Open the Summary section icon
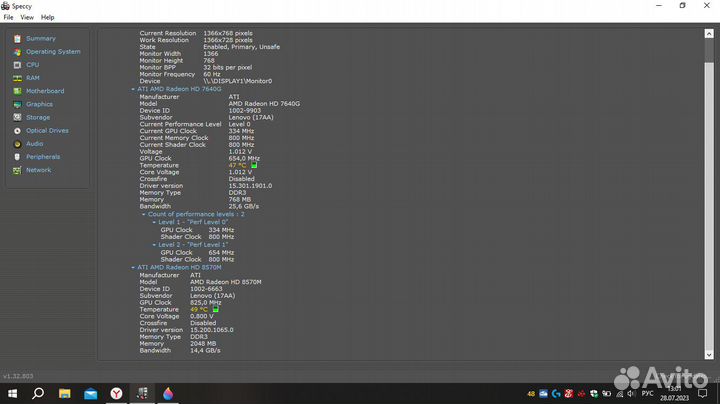Screen dimensions: 720x404 coord(17,39)
